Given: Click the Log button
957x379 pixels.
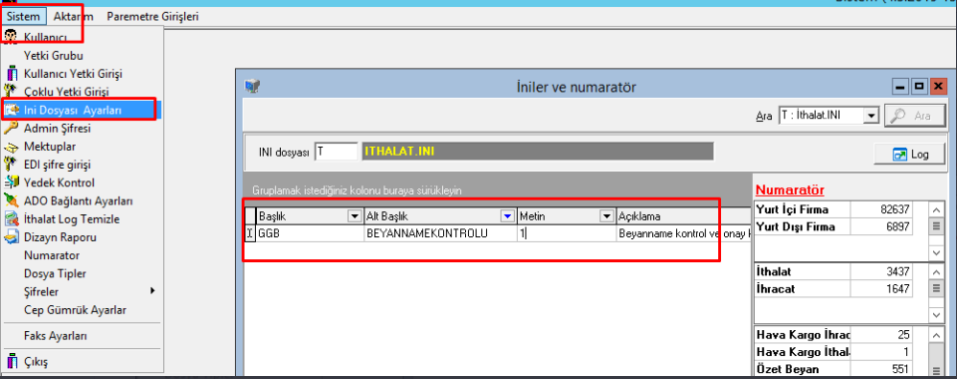Looking at the screenshot, I should [x=910, y=154].
